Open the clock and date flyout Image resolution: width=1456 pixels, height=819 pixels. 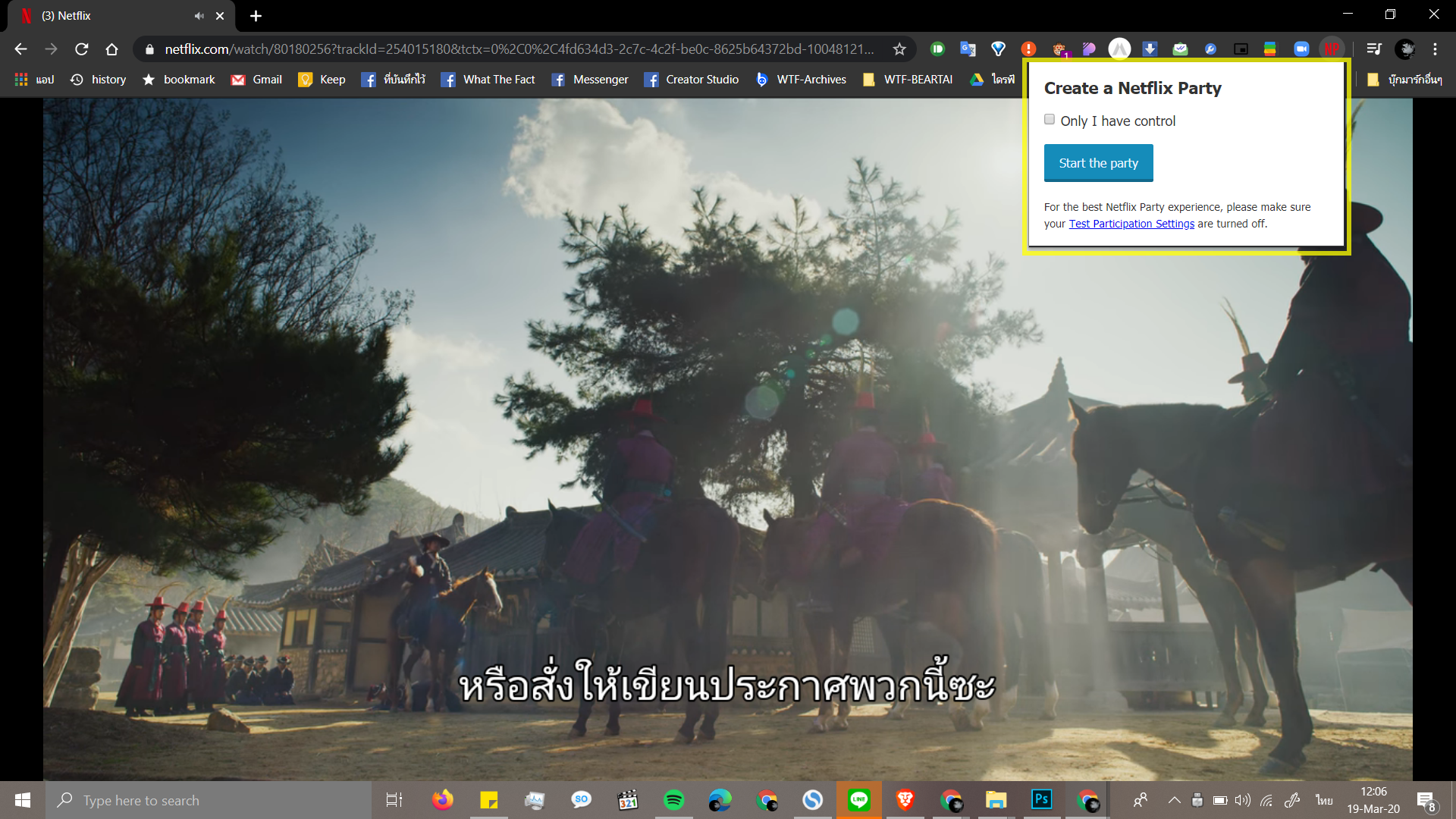click(1373, 800)
